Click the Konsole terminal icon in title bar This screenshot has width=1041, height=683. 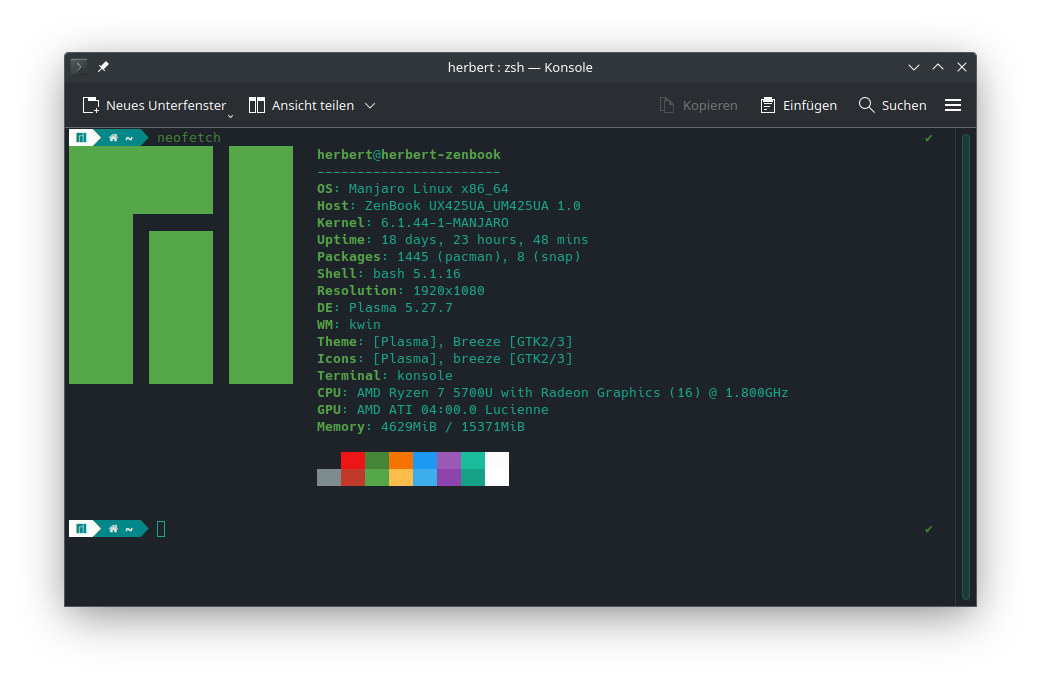point(79,67)
